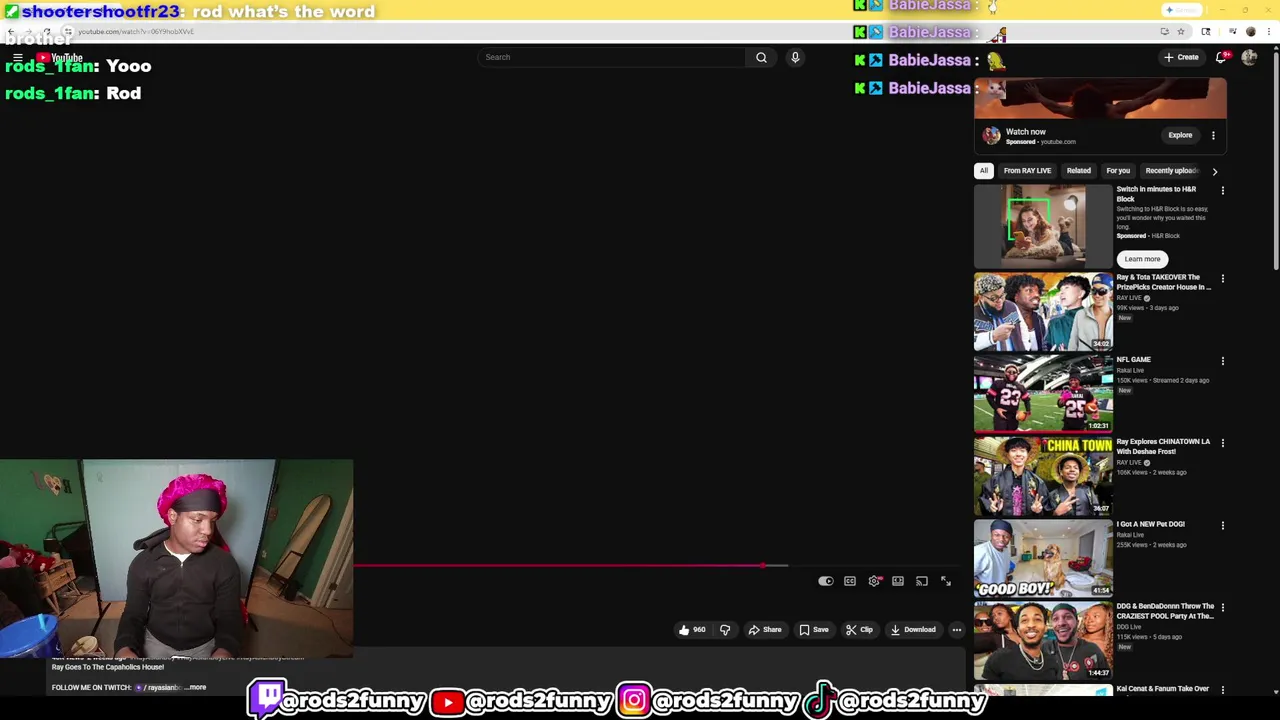Click Learn more on H&R Block ad
Screen dimensions: 1280x720
[x=1142, y=259]
